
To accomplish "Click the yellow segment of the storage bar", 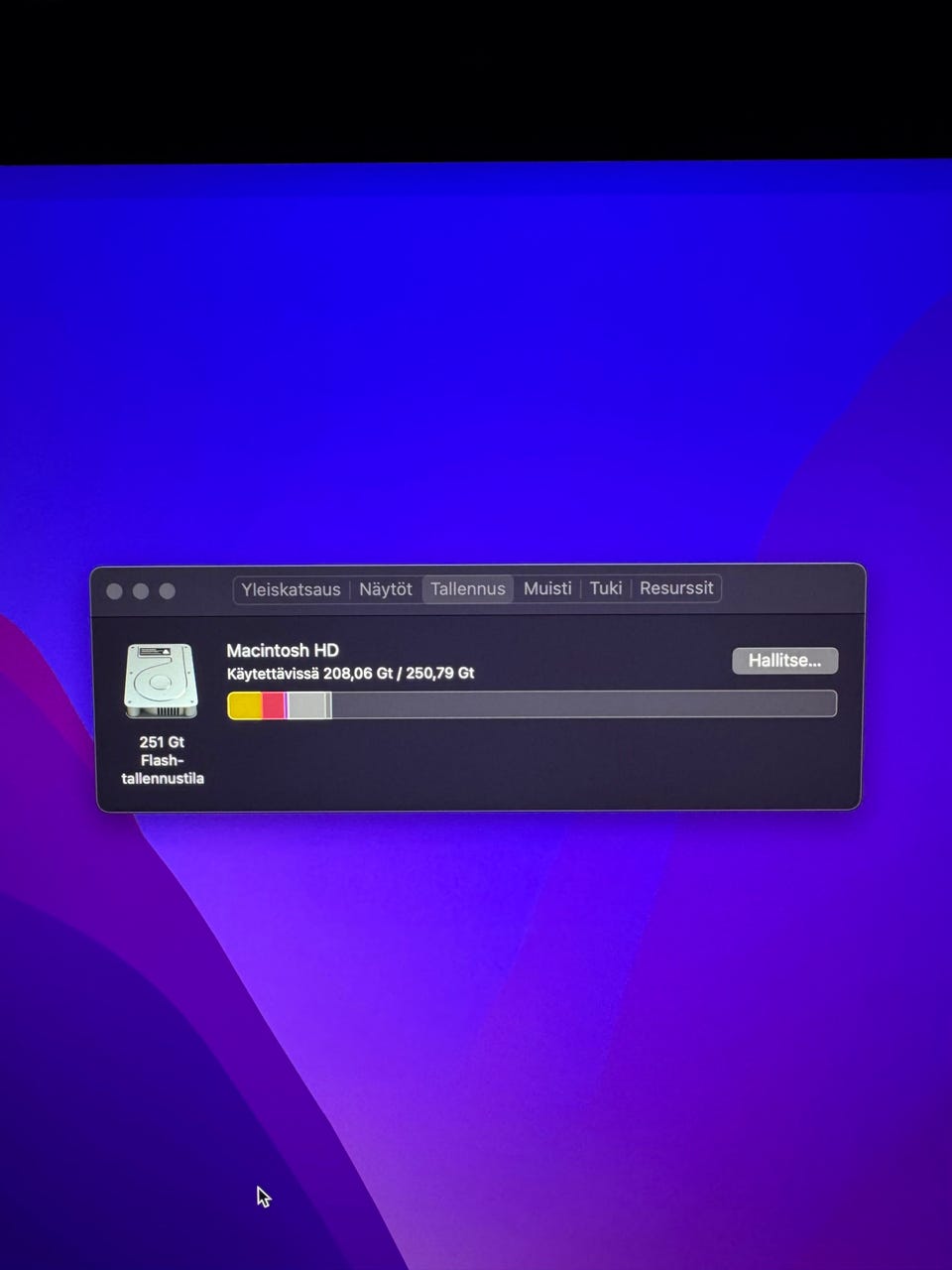I will click(246, 705).
